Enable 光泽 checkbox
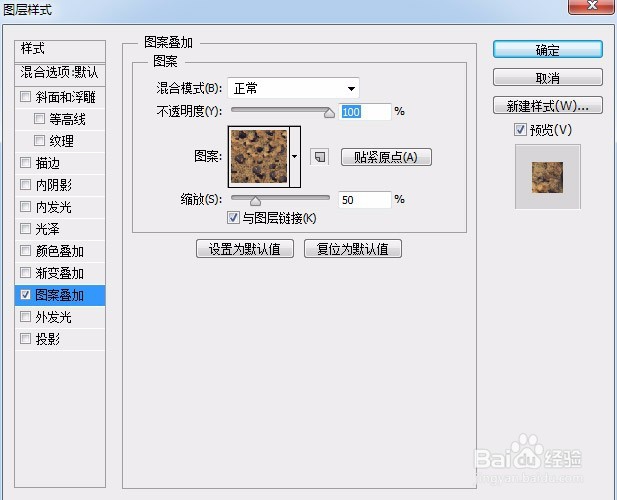617x500 pixels. [26, 229]
